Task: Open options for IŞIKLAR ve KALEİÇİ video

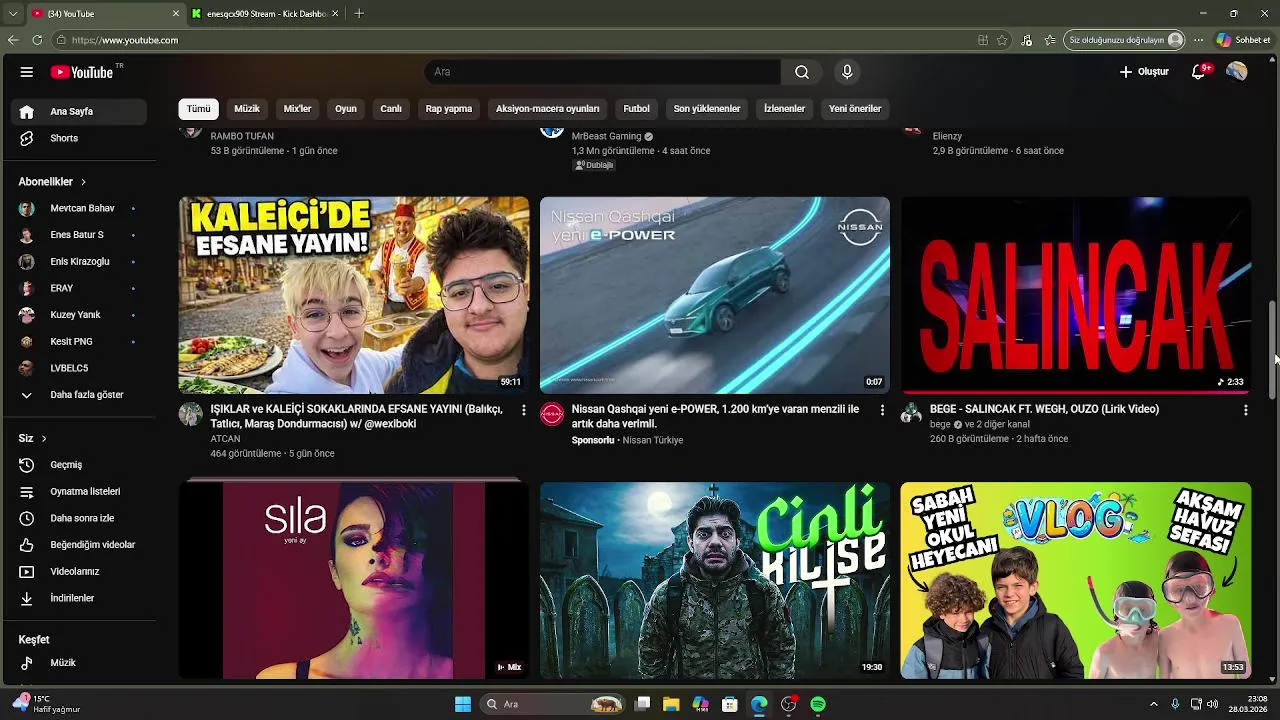Action: 523,410
